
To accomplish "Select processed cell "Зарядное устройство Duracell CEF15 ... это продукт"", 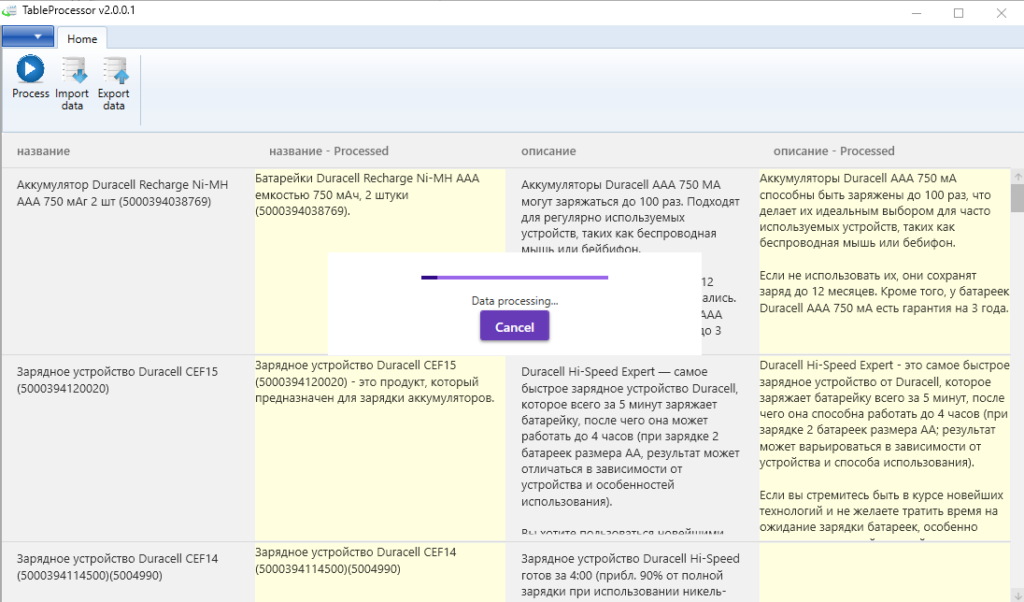I will 380,449.
